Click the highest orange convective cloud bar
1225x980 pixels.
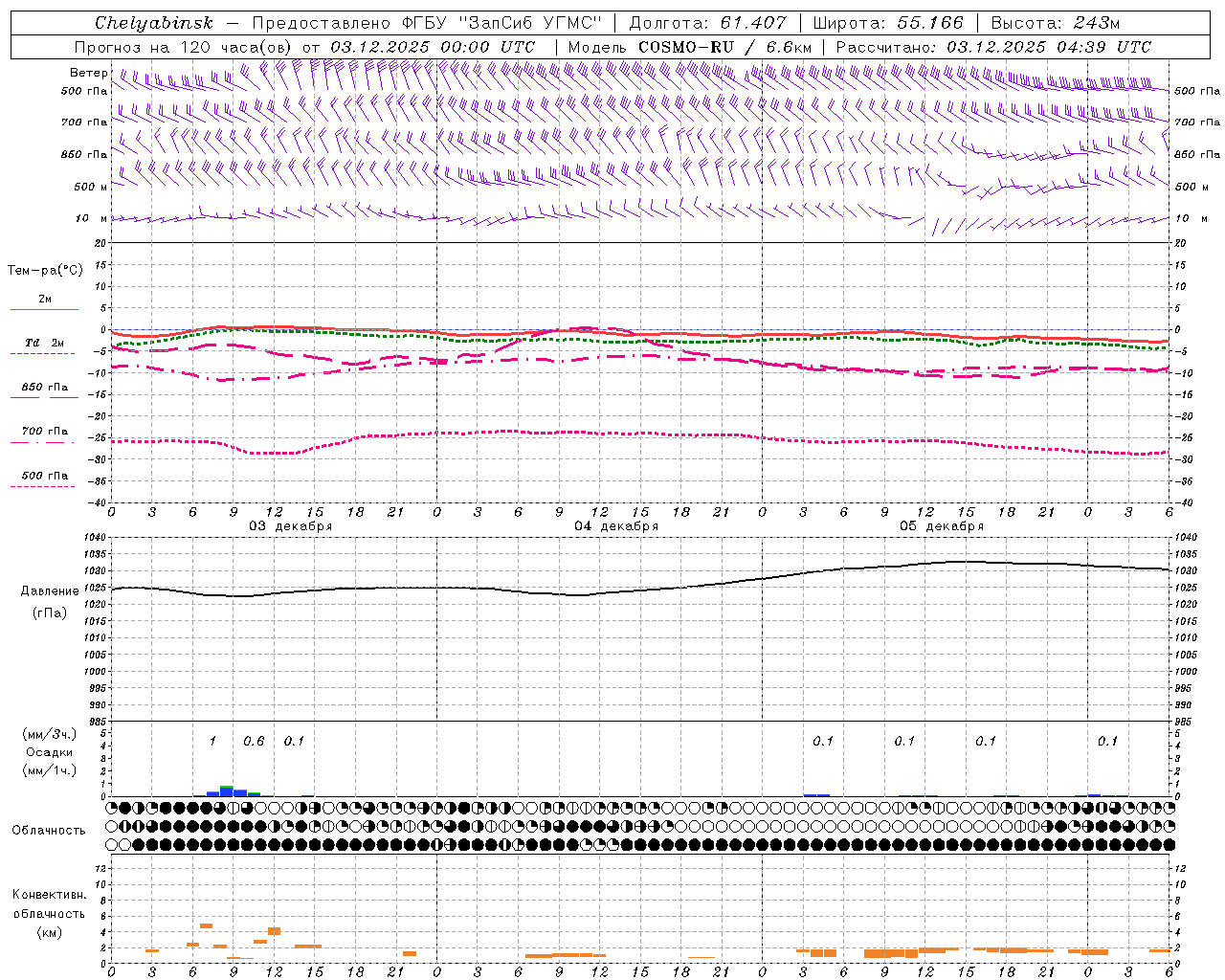pos(206,925)
